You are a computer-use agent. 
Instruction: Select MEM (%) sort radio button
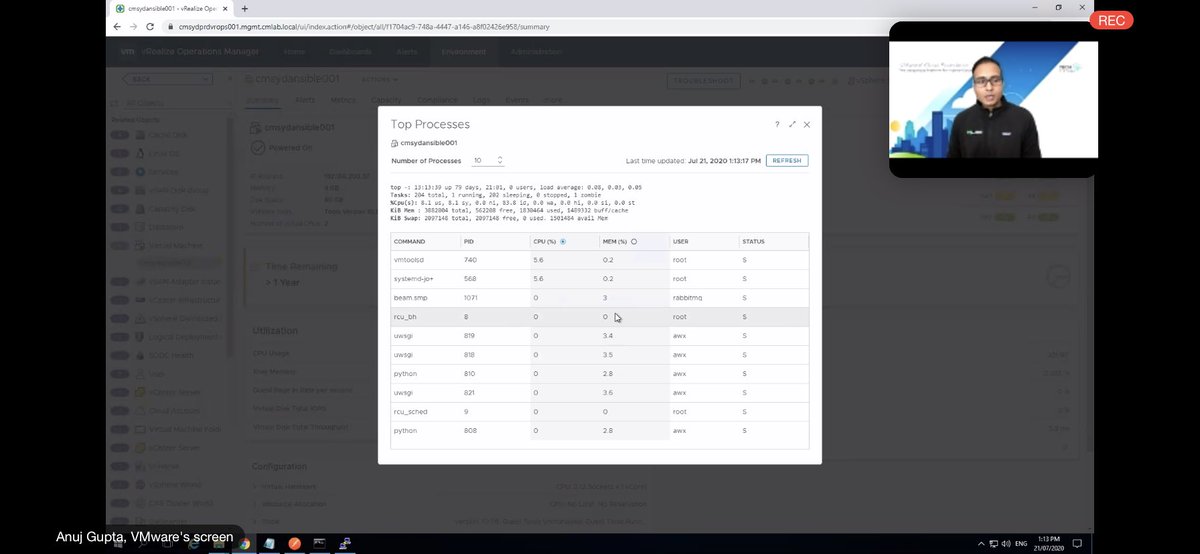[634, 241]
